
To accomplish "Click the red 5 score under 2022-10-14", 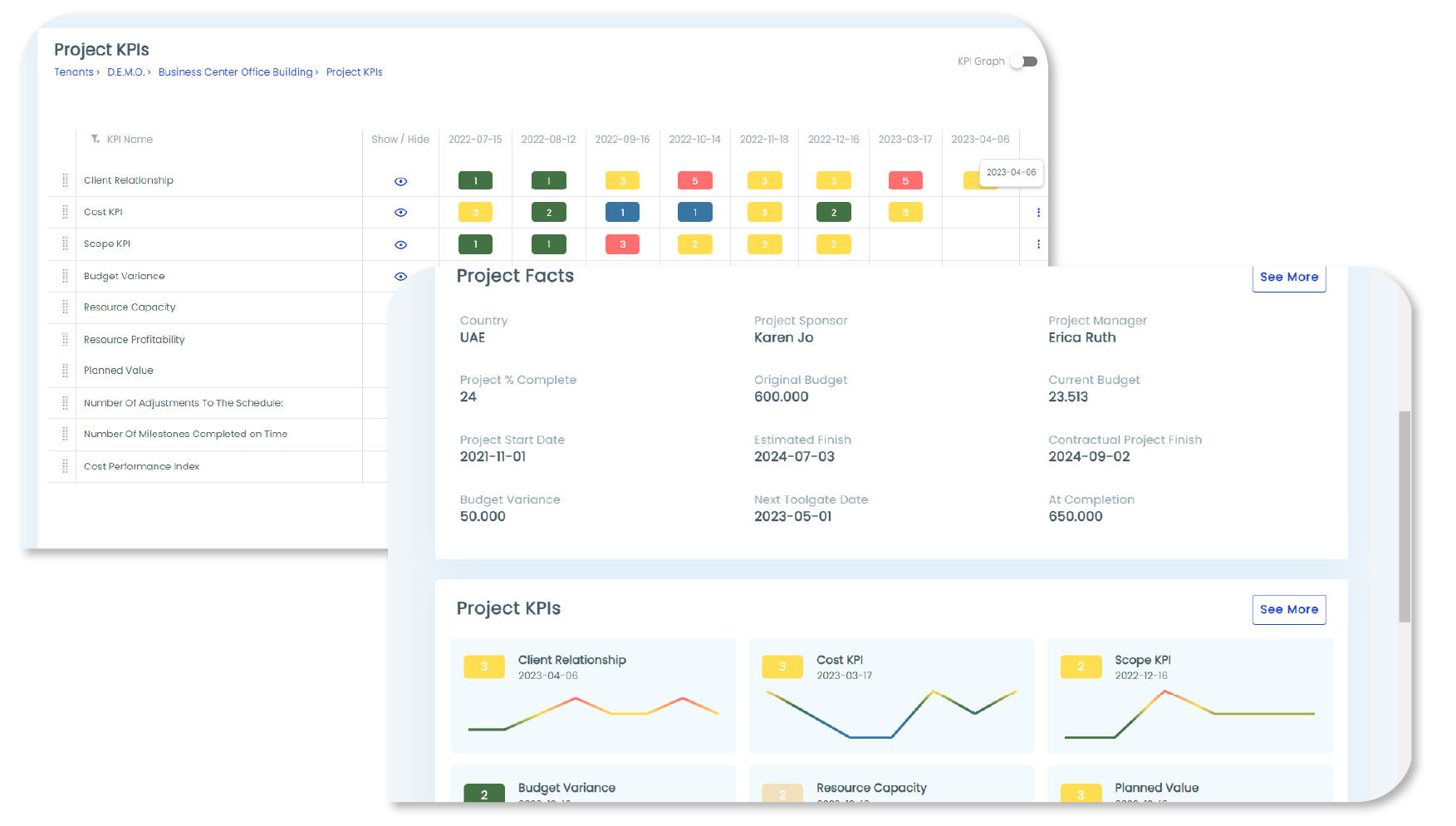I will [x=695, y=180].
